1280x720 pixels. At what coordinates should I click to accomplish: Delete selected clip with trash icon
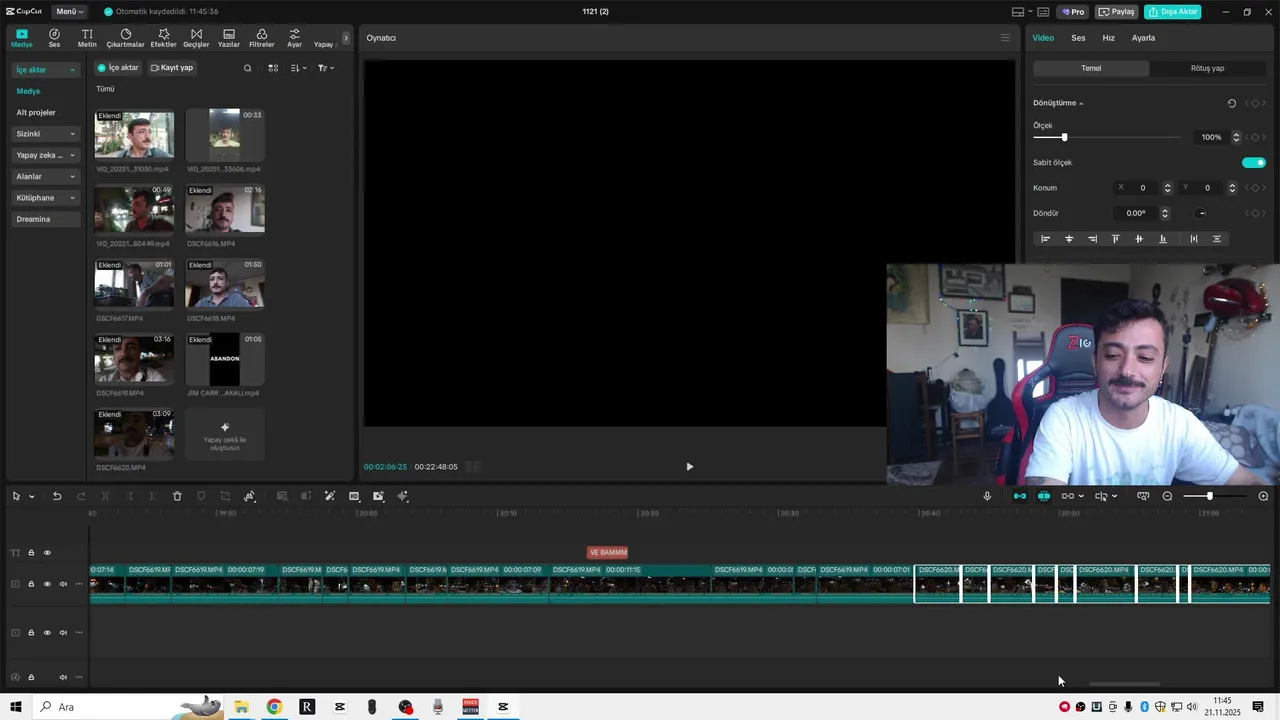177,496
